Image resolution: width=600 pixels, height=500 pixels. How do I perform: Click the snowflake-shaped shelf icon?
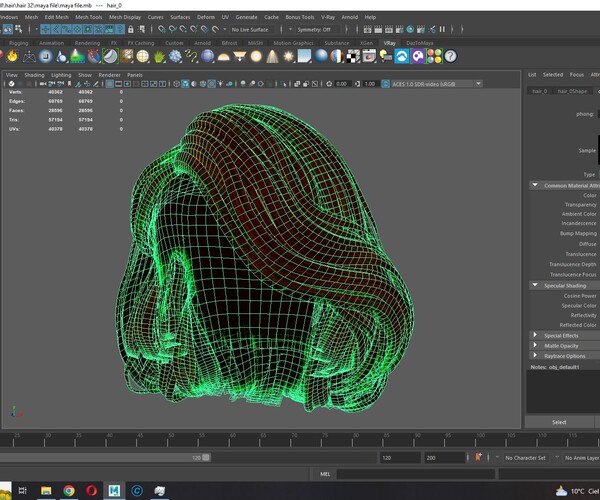point(175,57)
